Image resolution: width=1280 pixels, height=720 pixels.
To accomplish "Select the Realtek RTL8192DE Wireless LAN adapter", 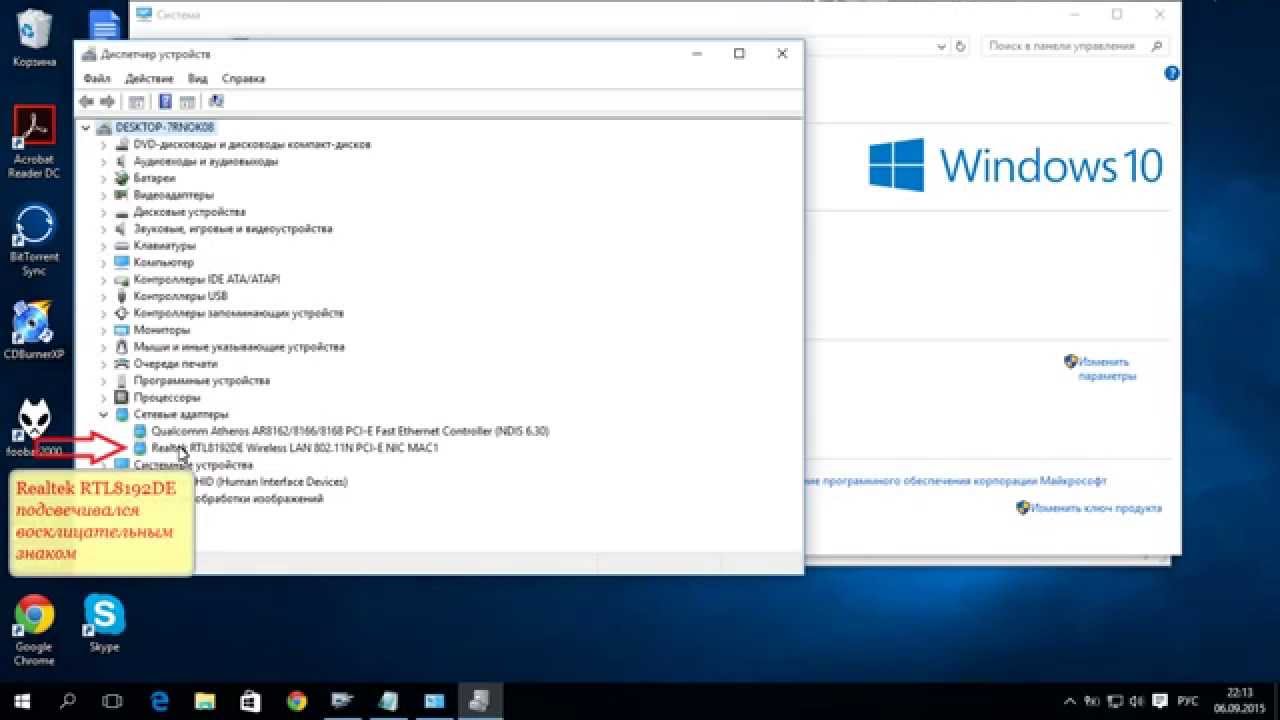I will 295,448.
